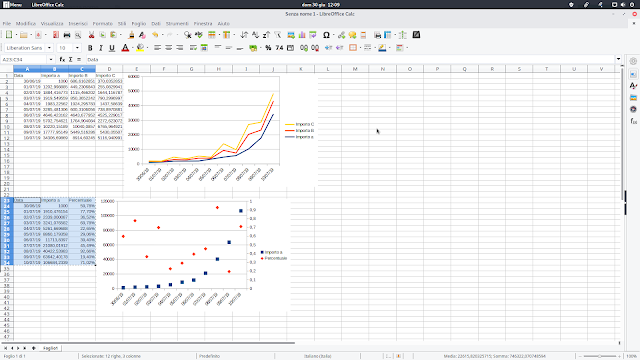Open the font name dropdown
The height and width of the screenshot is (360, 640).
point(49,48)
